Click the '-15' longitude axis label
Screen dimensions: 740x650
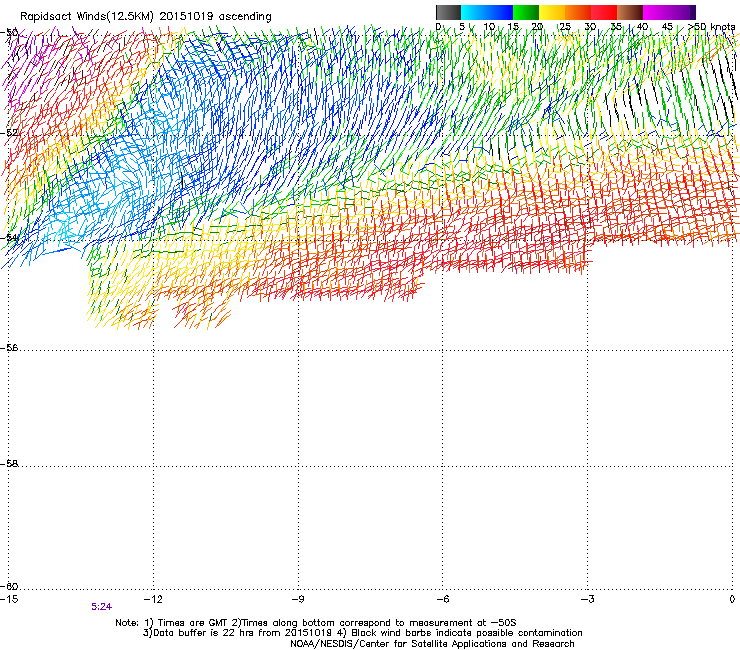coord(9,599)
